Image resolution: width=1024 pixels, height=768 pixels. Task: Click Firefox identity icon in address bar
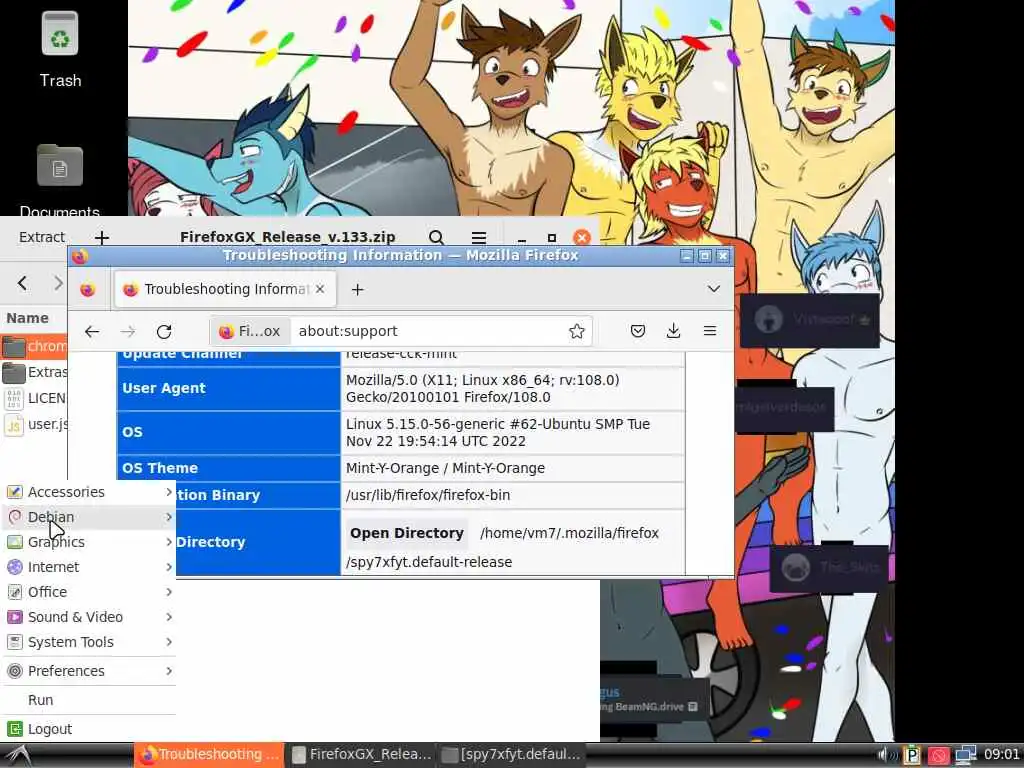point(250,331)
